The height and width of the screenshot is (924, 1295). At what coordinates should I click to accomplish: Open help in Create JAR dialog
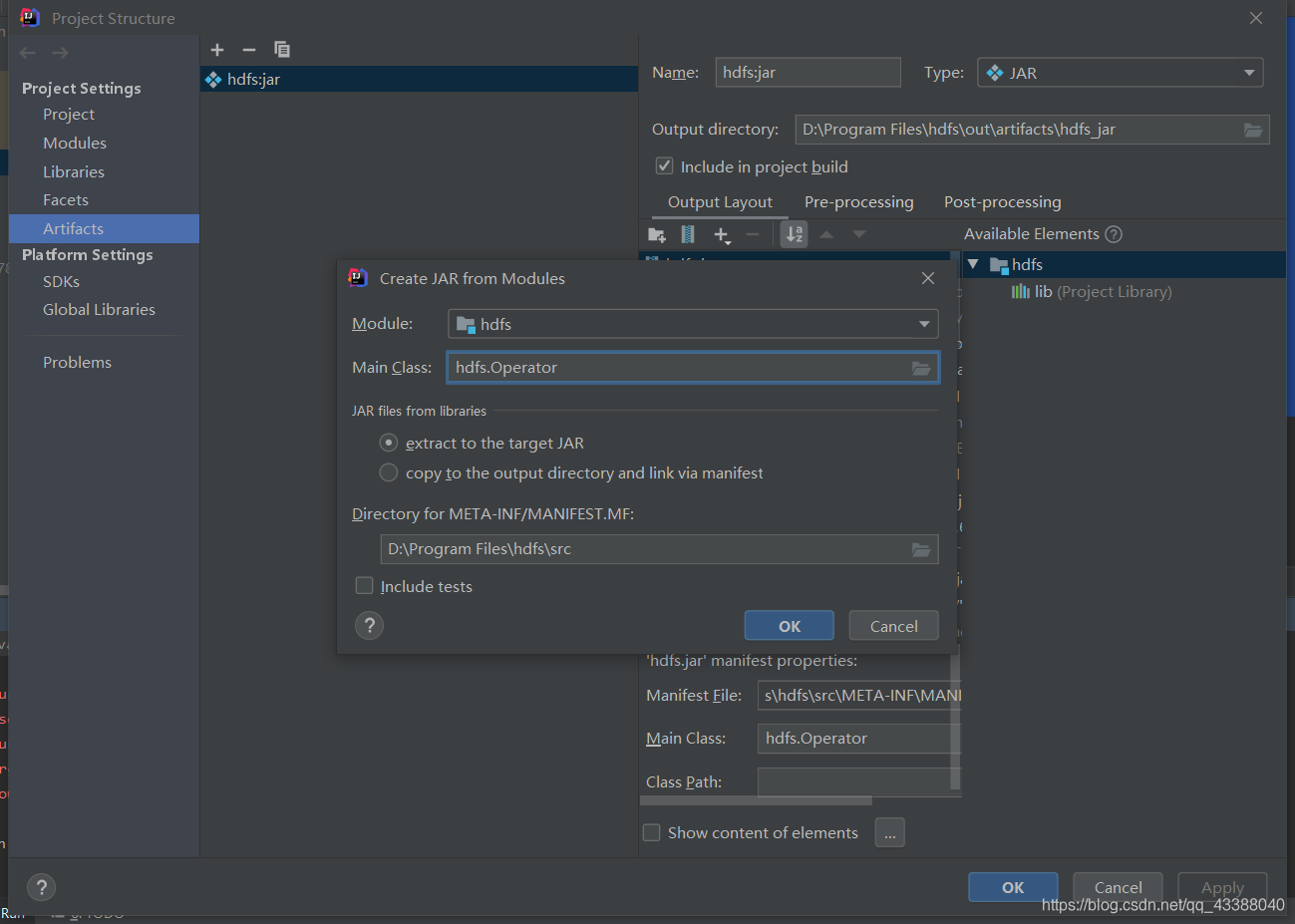pyautogui.click(x=369, y=625)
